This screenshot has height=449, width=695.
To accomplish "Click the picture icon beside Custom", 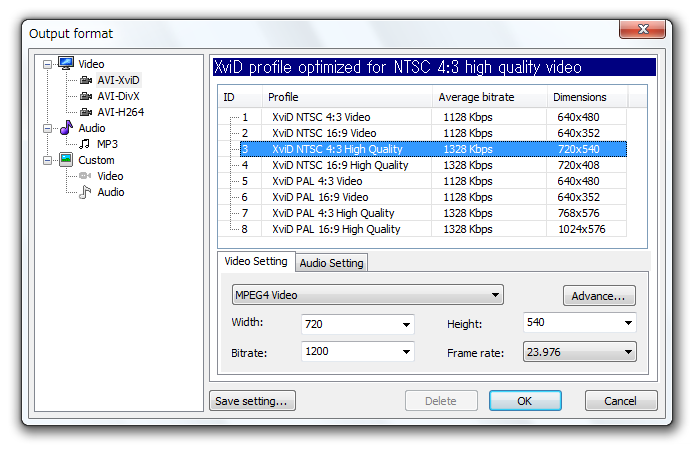I will (x=66, y=160).
